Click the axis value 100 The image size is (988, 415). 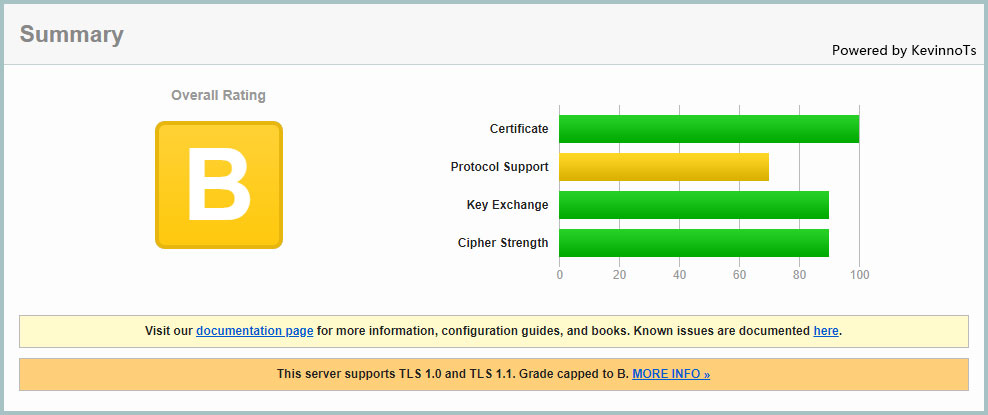(x=859, y=275)
